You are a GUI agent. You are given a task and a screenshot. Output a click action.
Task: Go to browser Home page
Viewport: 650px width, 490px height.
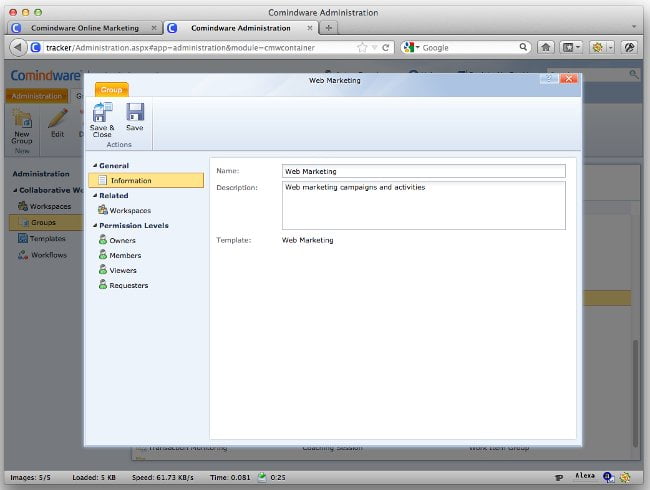pos(546,48)
